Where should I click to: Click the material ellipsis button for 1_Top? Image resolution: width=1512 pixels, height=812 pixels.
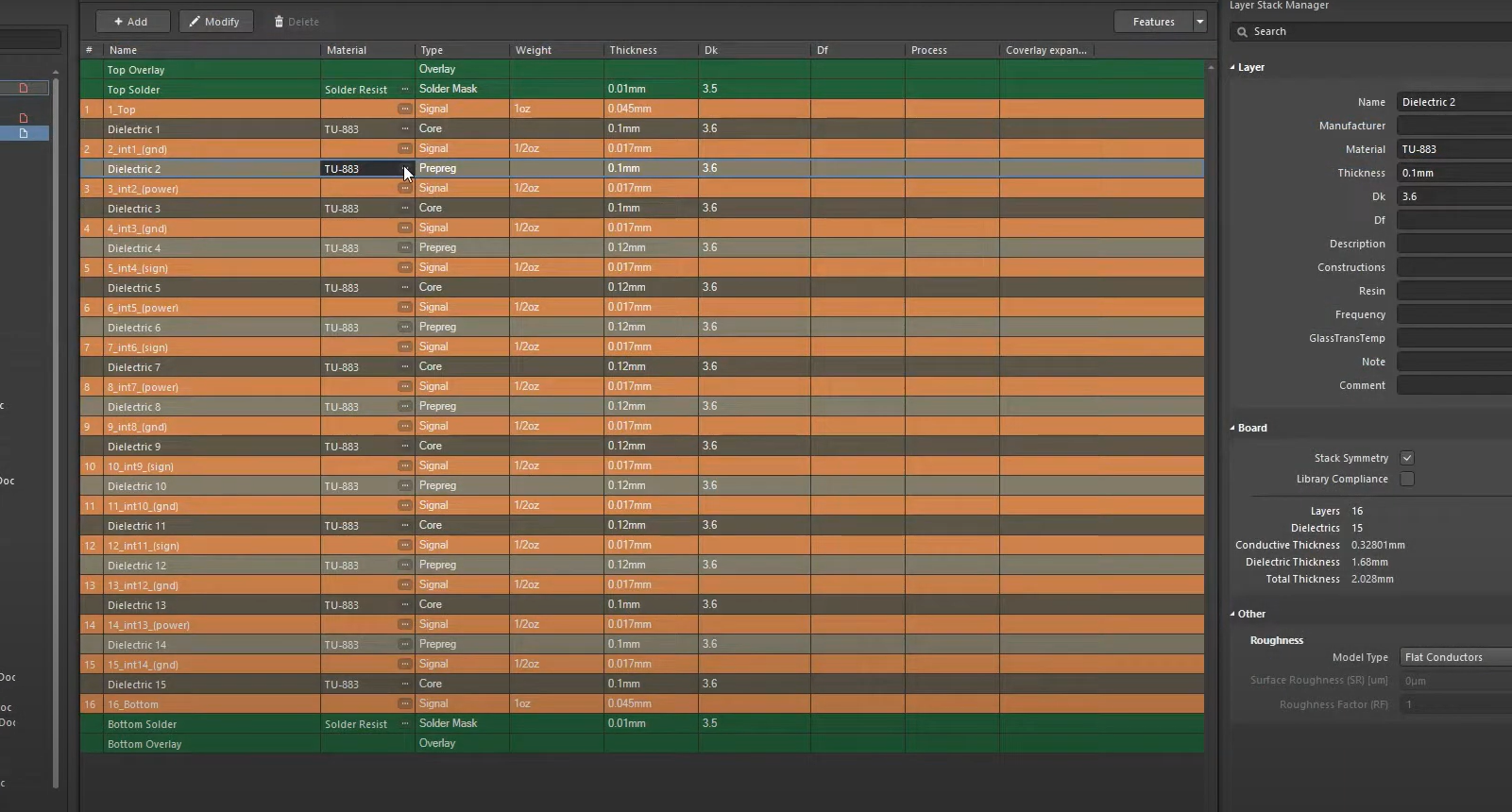click(x=404, y=110)
